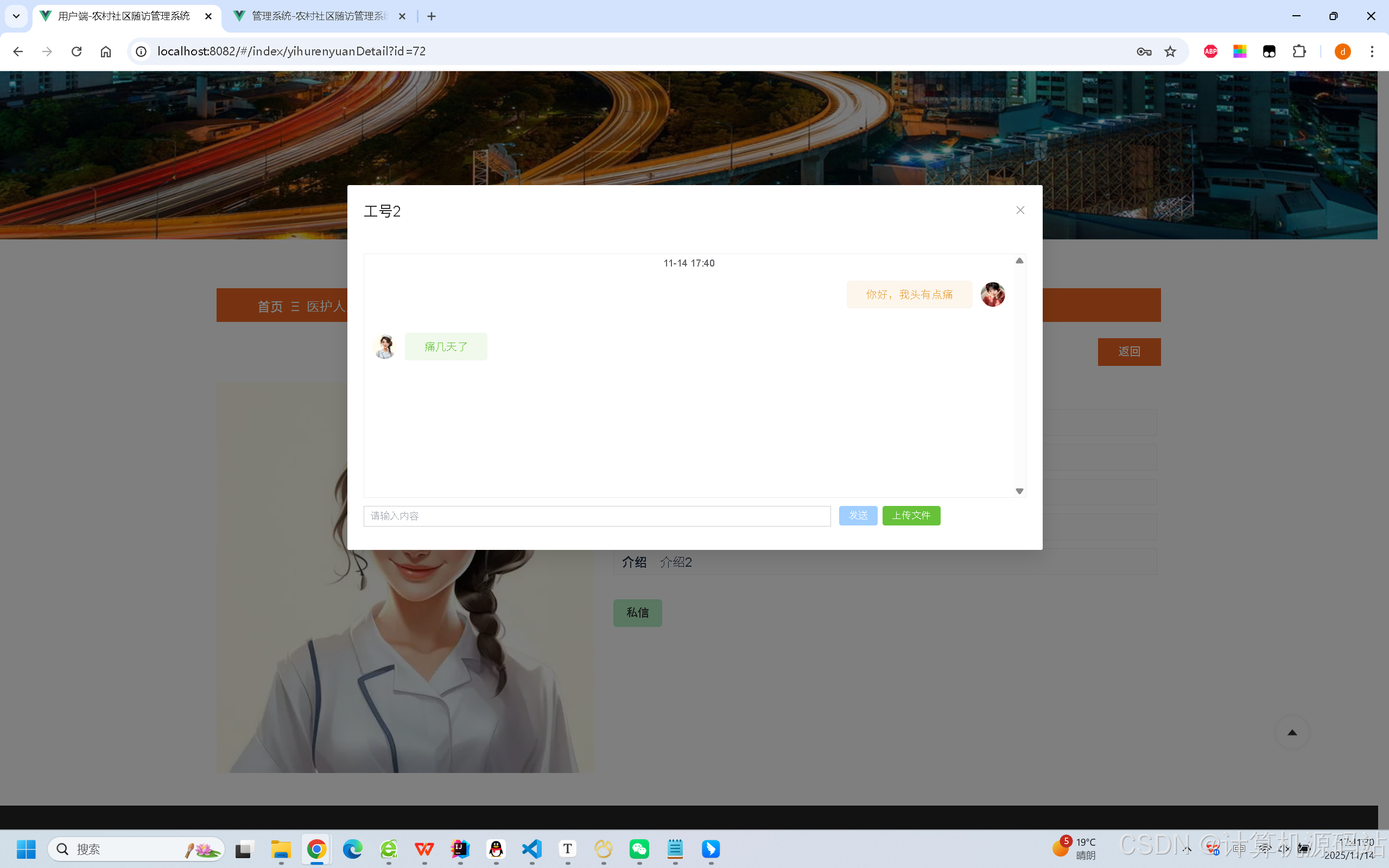Viewport: 1389px width, 868px height.
Task: View site information icon
Action: [141, 52]
